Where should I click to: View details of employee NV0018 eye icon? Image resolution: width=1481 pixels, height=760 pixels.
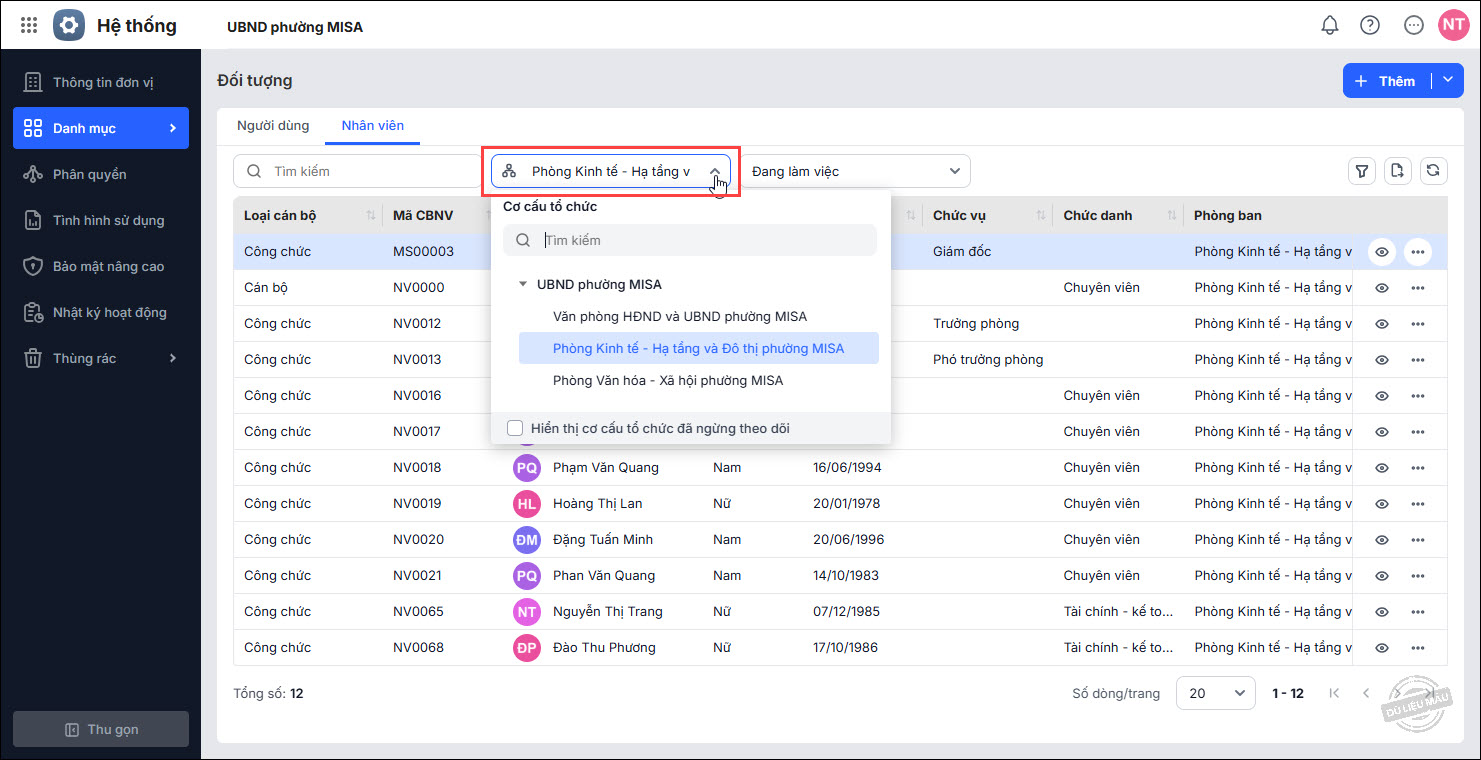1382,468
